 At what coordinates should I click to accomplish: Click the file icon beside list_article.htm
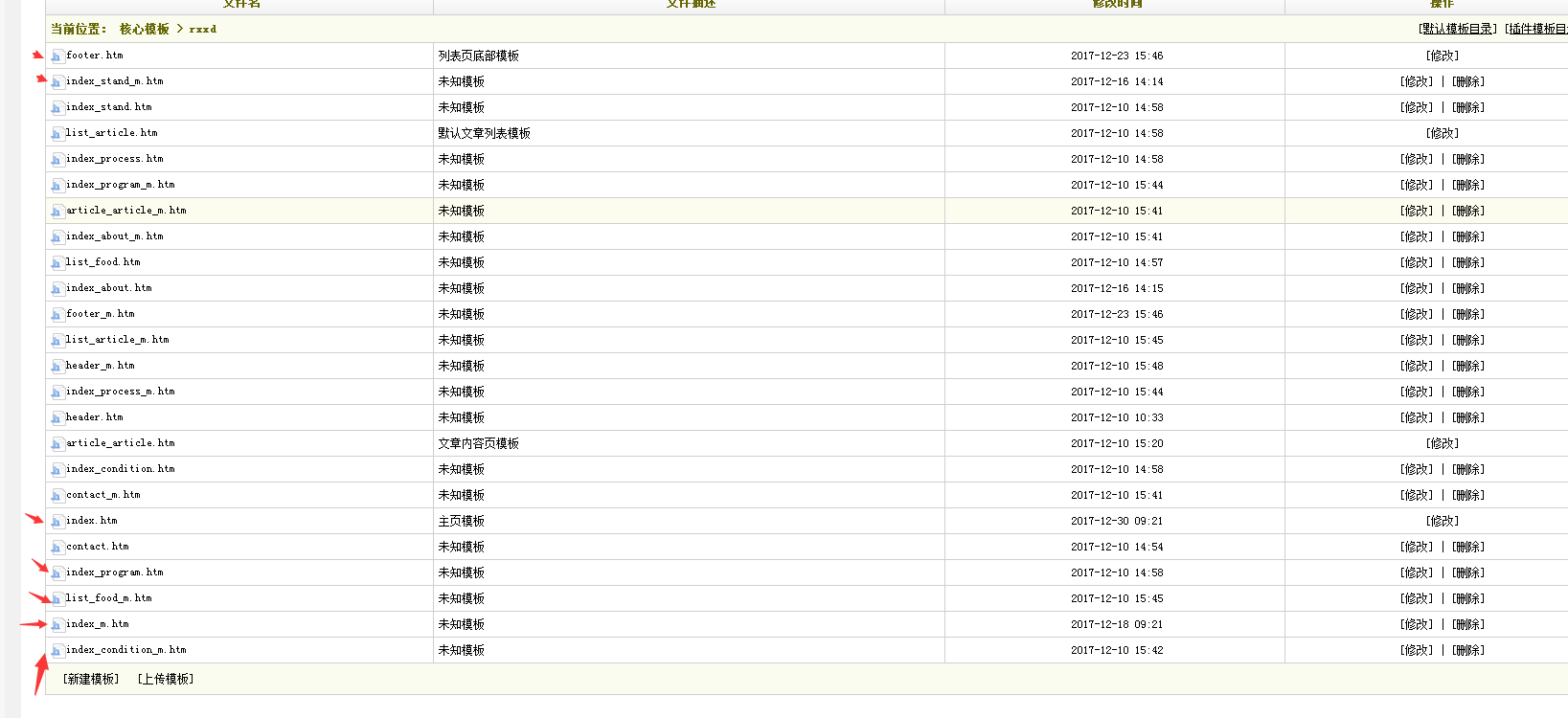coord(57,134)
